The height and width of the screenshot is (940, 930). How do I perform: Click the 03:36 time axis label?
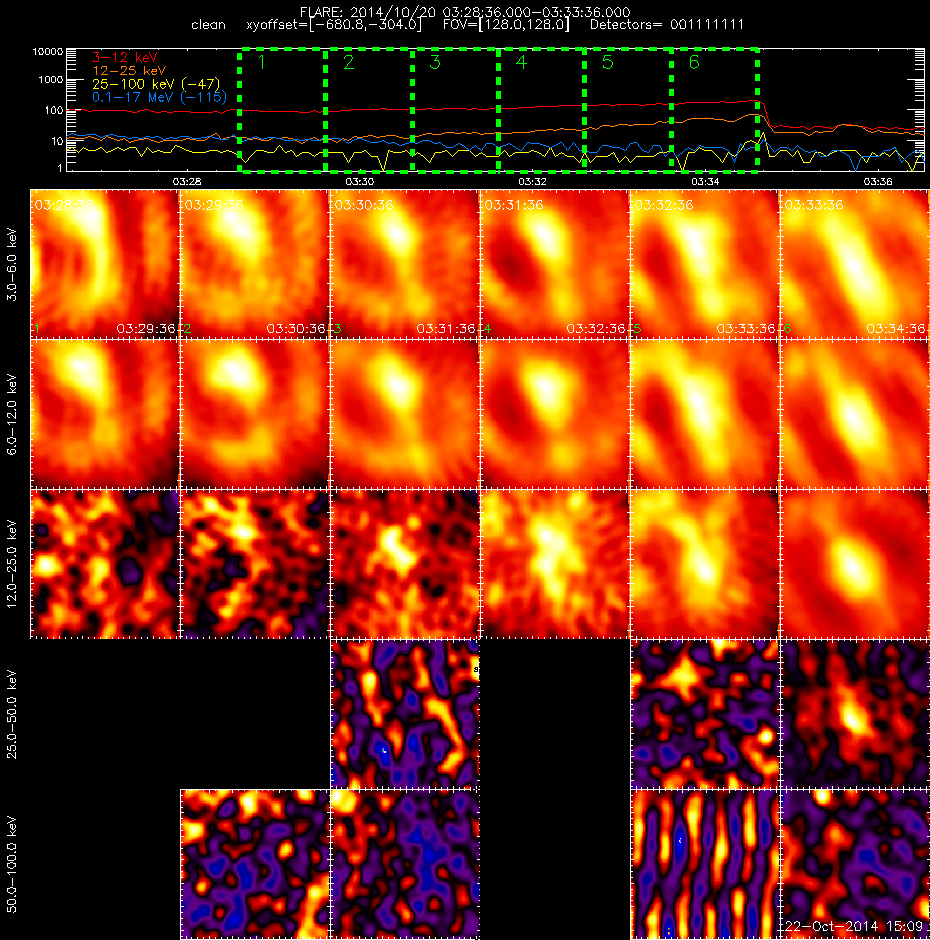[878, 181]
